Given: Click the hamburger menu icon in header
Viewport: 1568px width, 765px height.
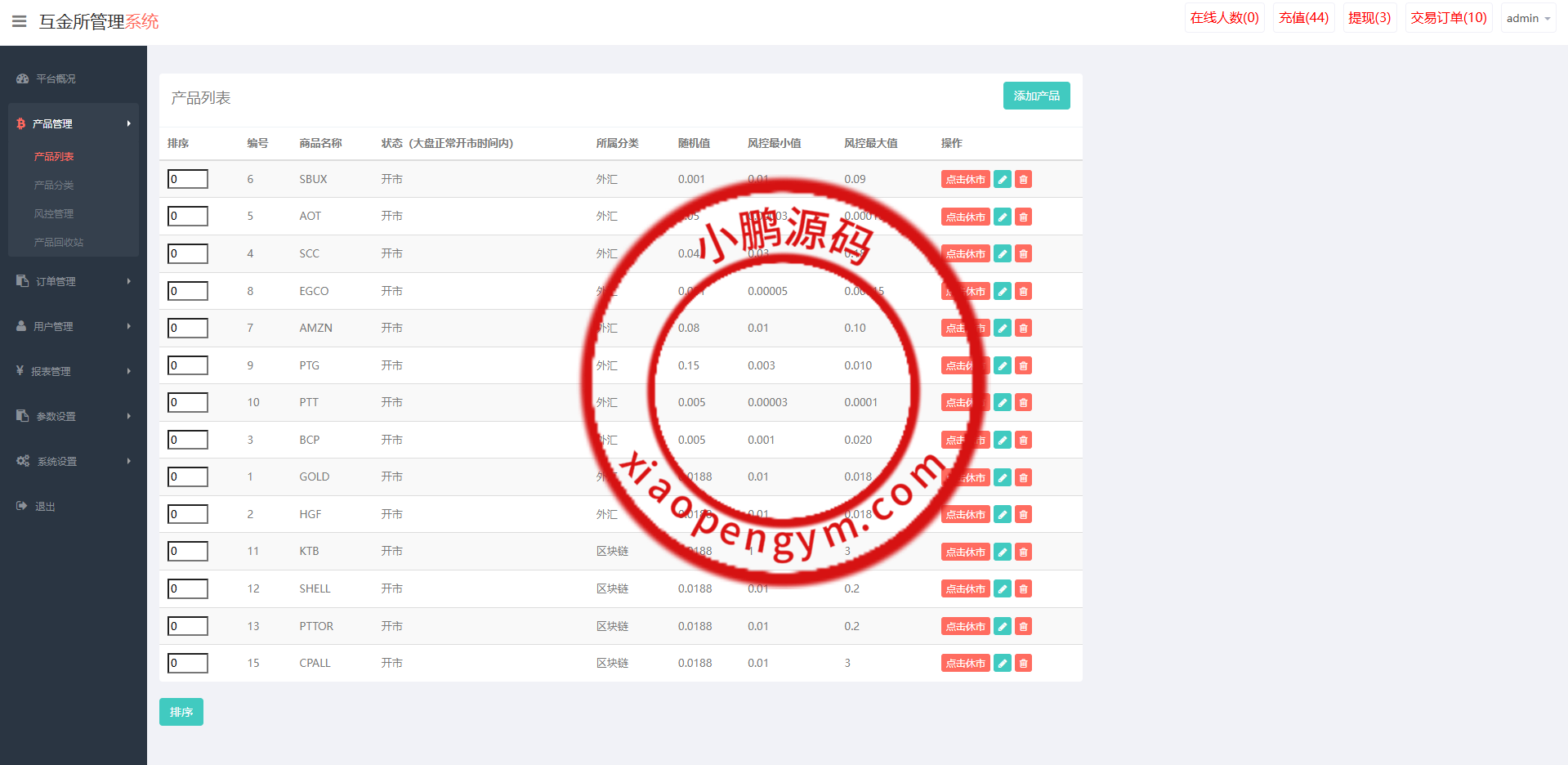Looking at the screenshot, I should point(20,21).
